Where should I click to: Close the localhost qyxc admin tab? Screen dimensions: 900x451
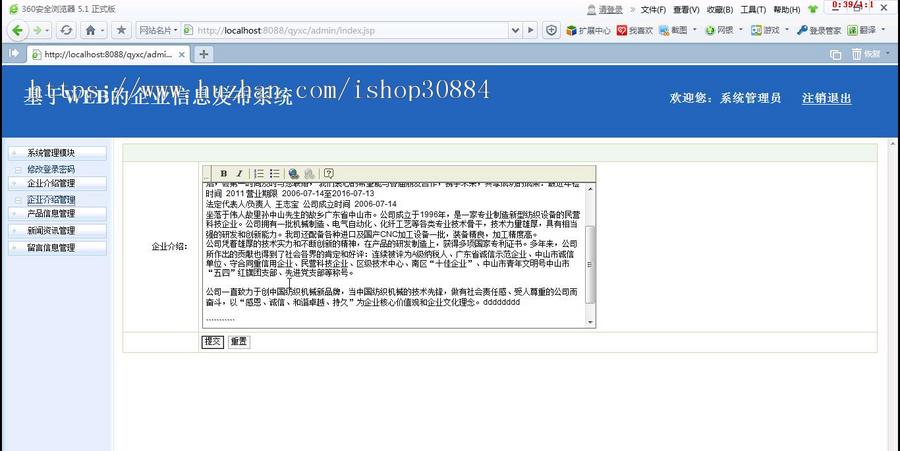click(x=181, y=55)
